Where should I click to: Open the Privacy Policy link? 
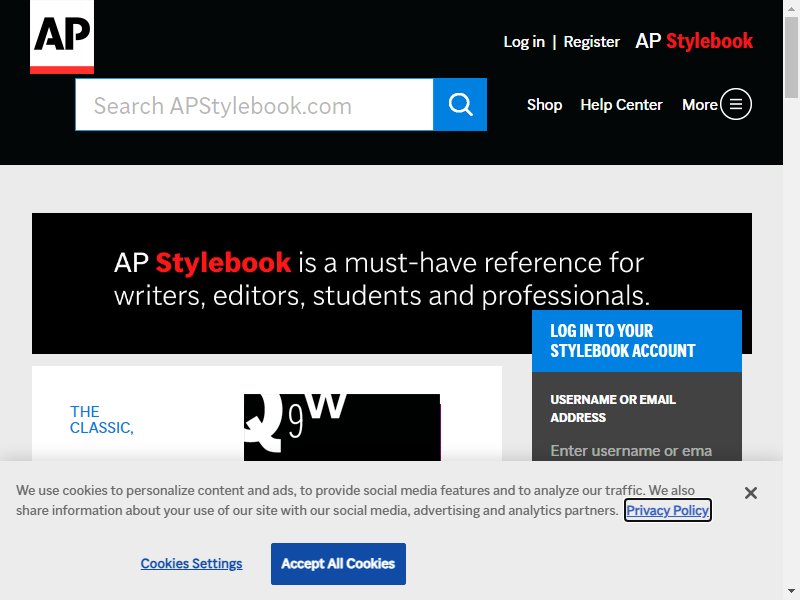[667, 510]
